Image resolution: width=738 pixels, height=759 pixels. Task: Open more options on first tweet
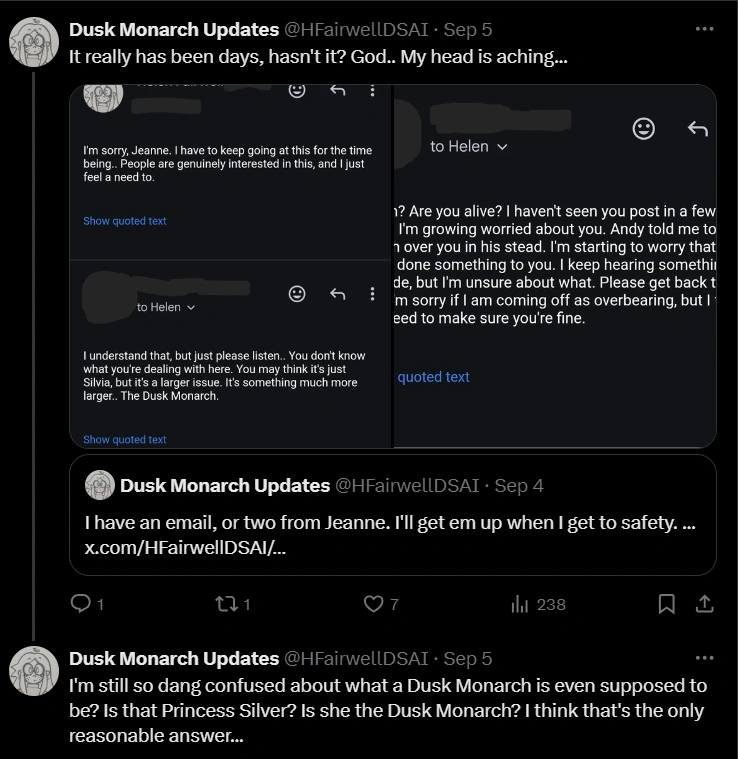[x=704, y=30]
